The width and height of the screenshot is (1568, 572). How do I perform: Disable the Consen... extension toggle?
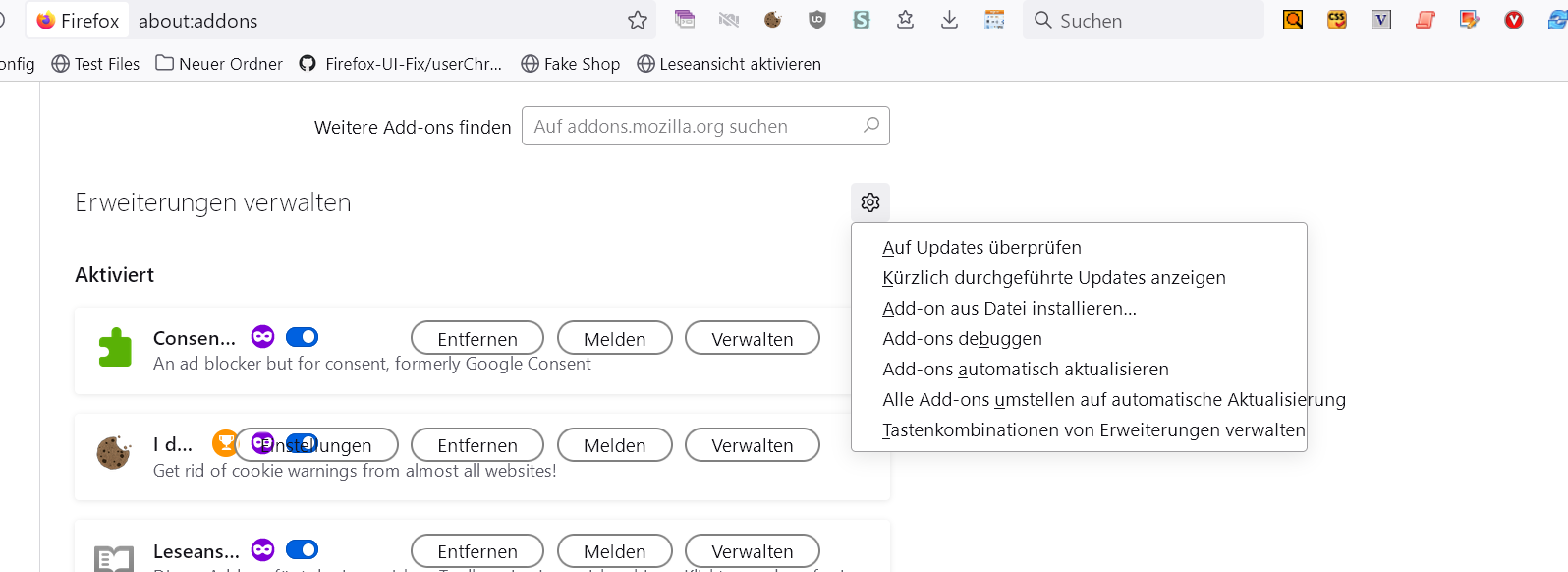[302, 337]
